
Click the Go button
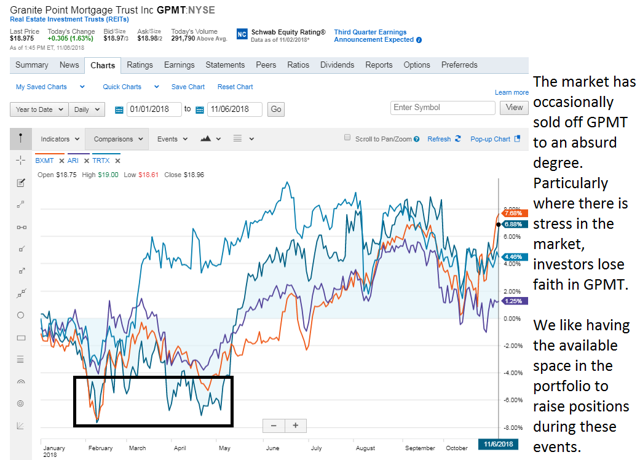[276, 109]
